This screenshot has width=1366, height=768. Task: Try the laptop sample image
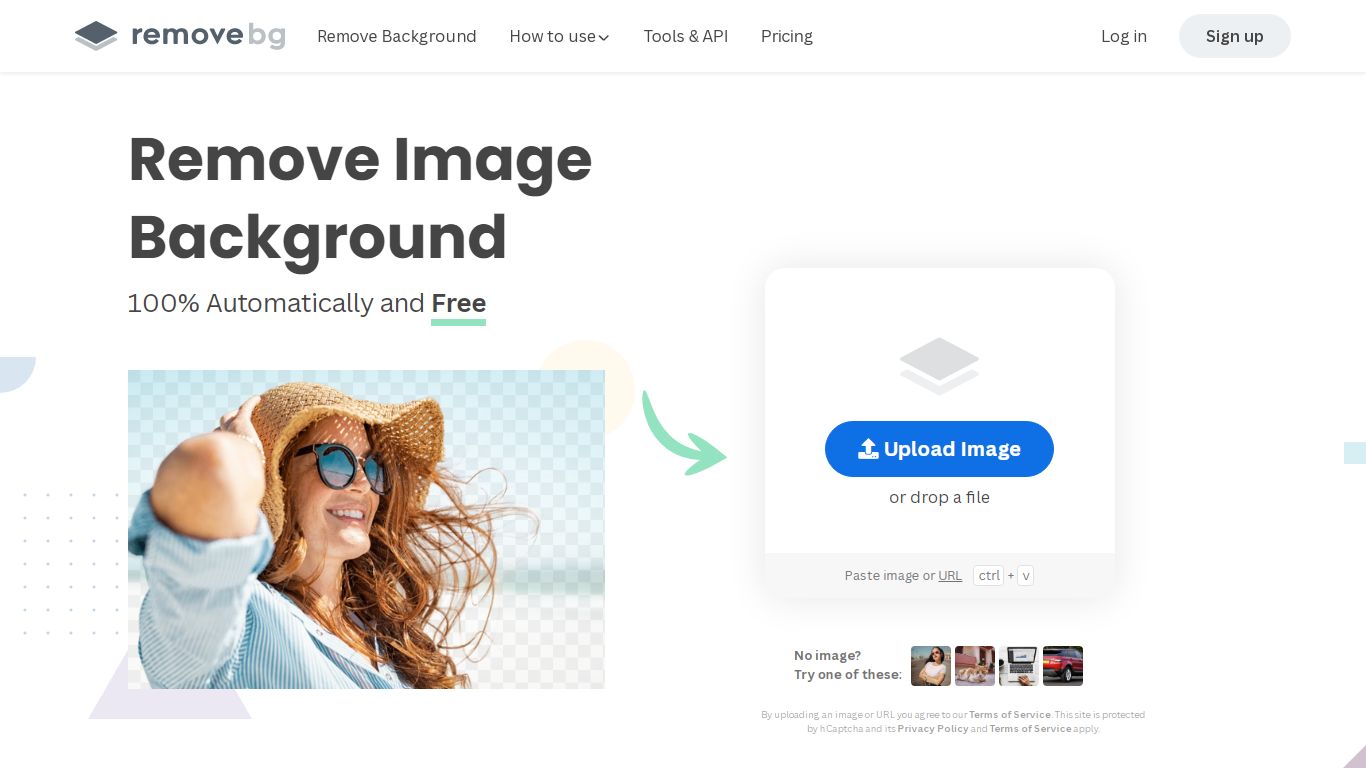point(1019,666)
